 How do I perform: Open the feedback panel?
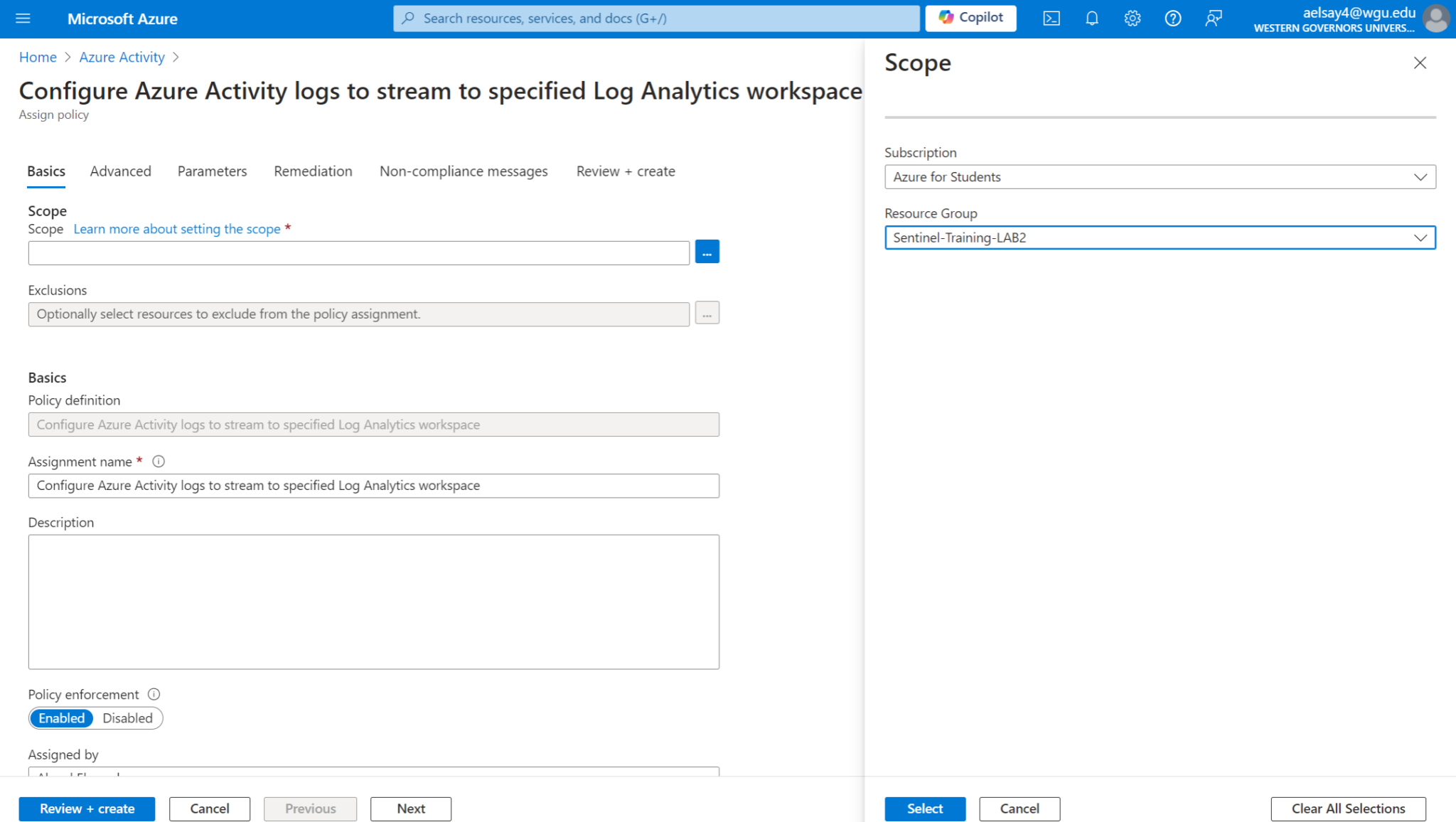click(x=1214, y=18)
